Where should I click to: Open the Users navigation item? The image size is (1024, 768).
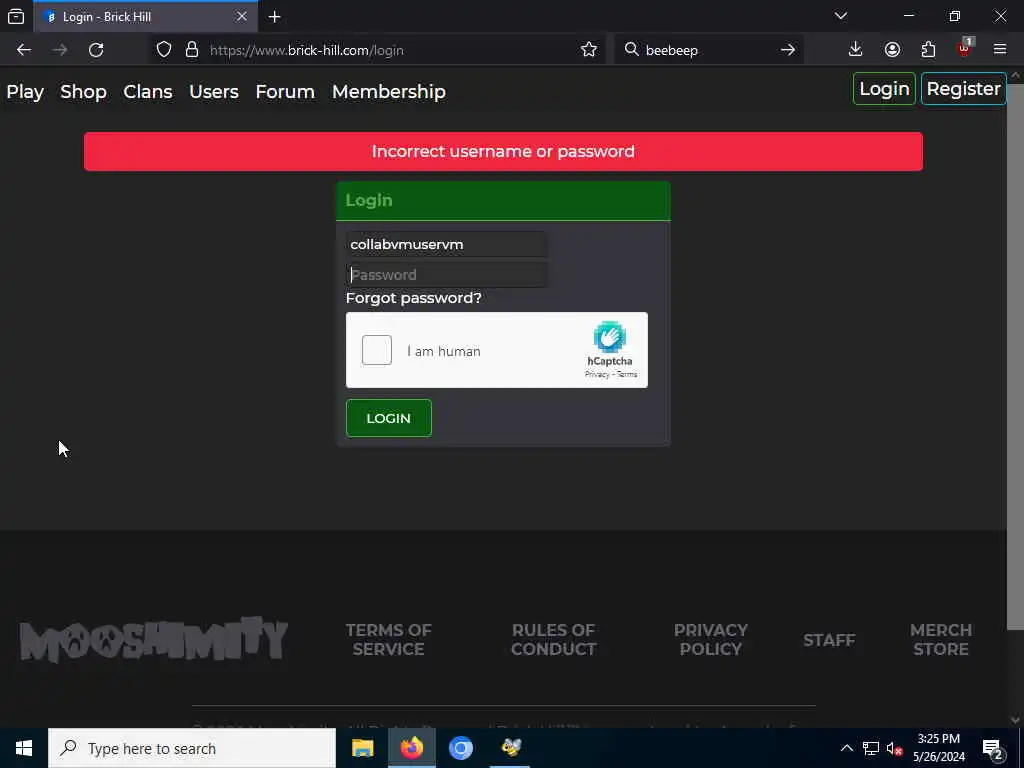(214, 92)
